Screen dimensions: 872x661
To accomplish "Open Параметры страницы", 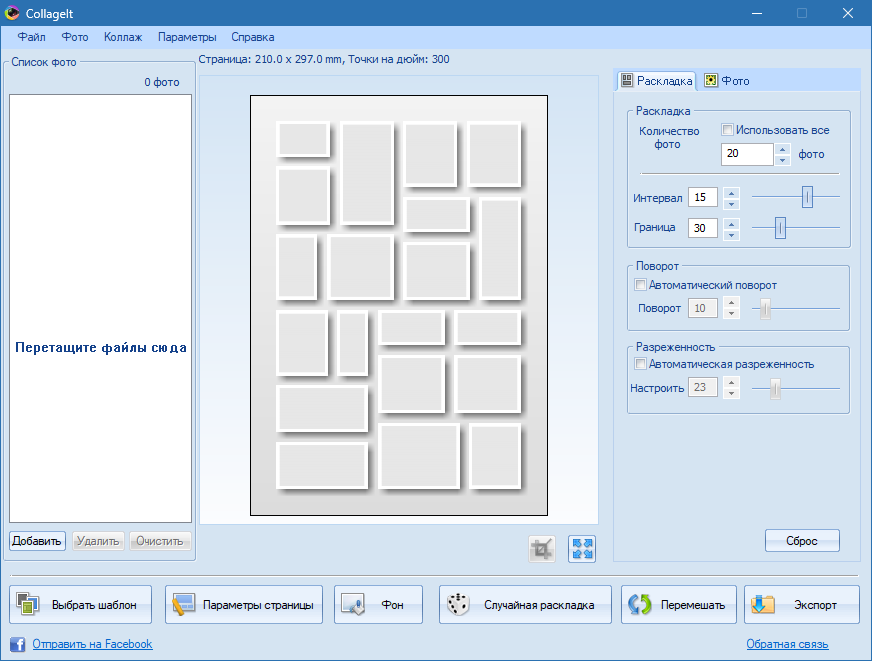I will click(x=244, y=604).
